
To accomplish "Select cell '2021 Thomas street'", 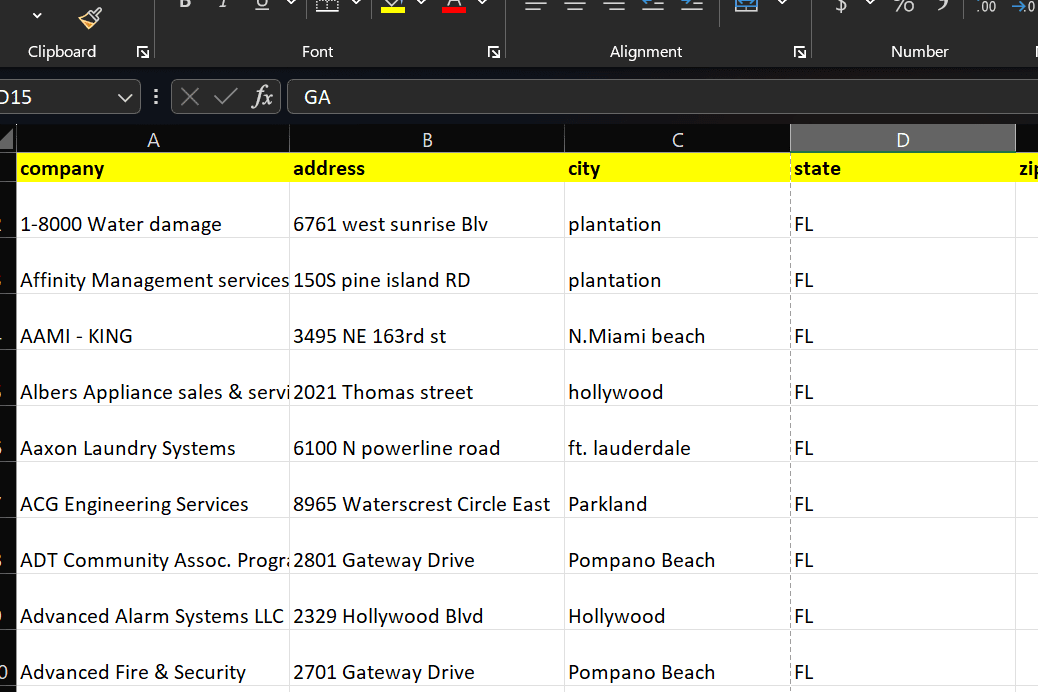I will 427,378.
